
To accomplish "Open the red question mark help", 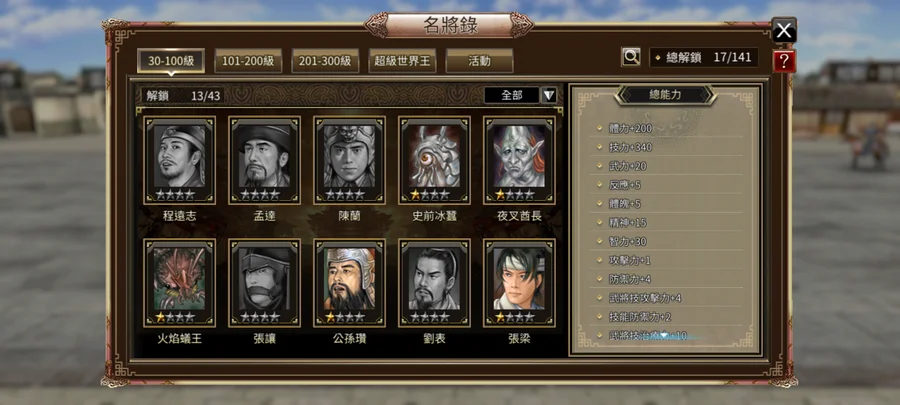I will pos(784,61).
